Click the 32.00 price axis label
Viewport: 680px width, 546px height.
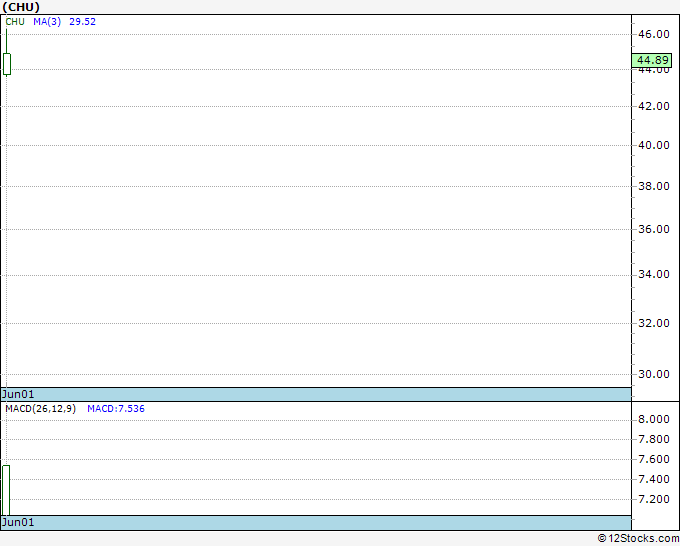coord(654,324)
